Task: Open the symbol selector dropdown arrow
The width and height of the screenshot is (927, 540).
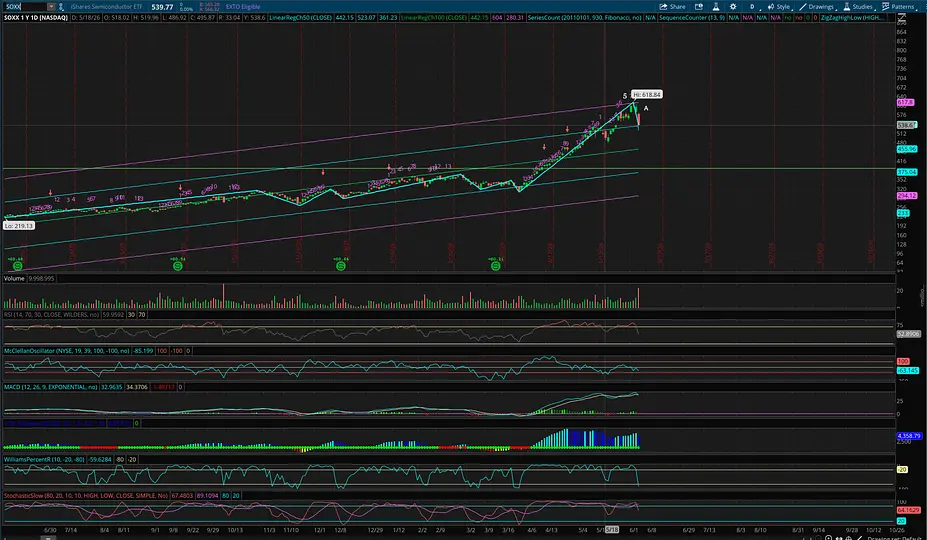Action: pyautogui.click(x=51, y=7)
